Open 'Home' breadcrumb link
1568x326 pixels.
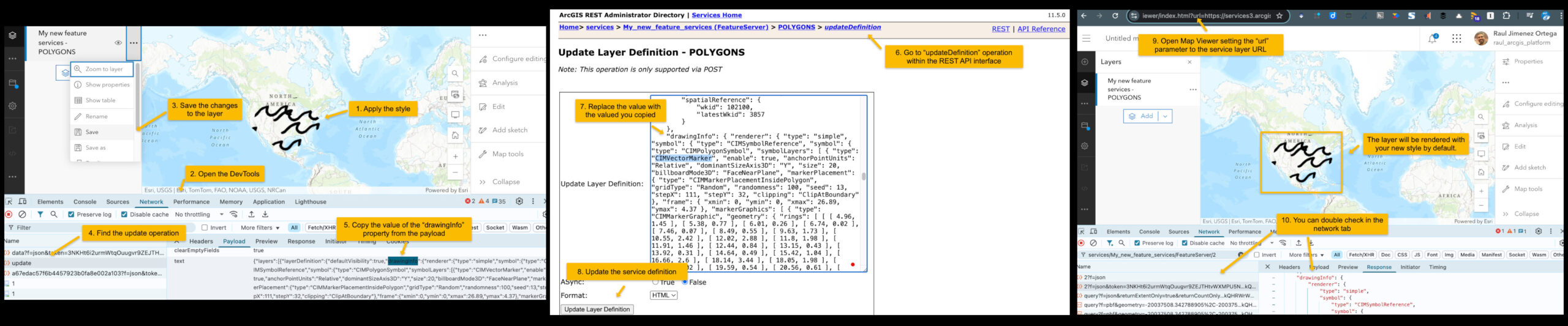[568, 27]
